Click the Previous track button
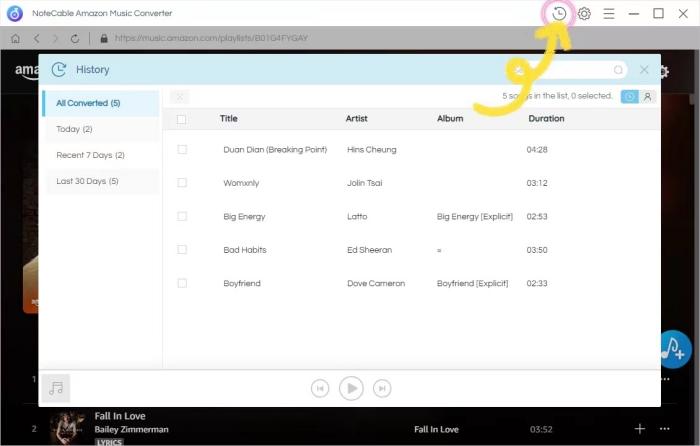 (x=320, y=388)
